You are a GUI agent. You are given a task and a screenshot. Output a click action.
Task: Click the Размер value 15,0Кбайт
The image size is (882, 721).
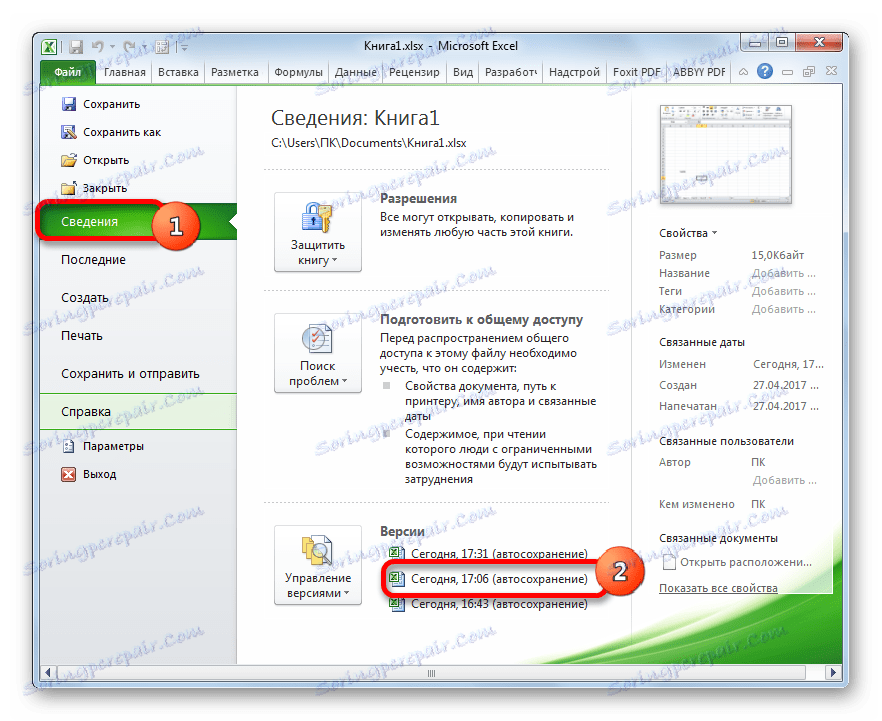pos(778,255)
